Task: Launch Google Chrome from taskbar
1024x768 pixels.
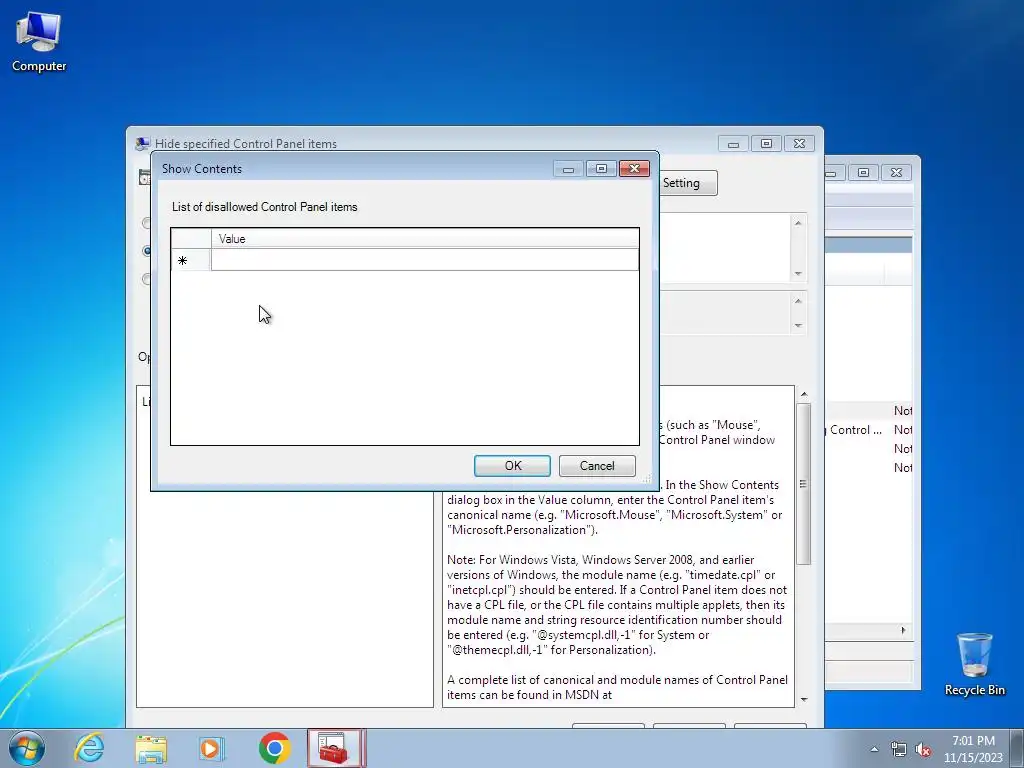Action: pos(274,748)
